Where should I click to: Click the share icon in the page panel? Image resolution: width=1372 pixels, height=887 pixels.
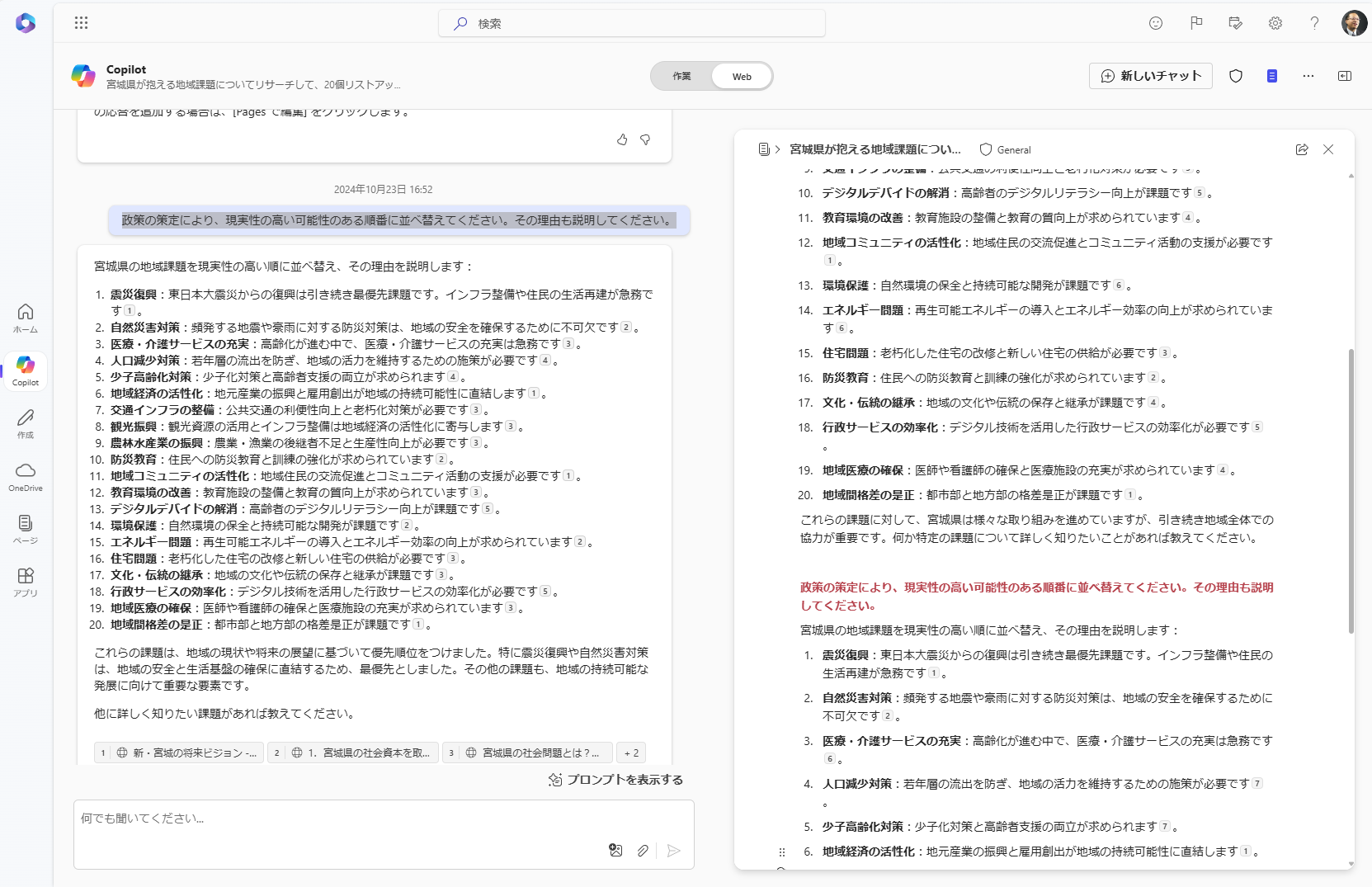pos(1302,149)
